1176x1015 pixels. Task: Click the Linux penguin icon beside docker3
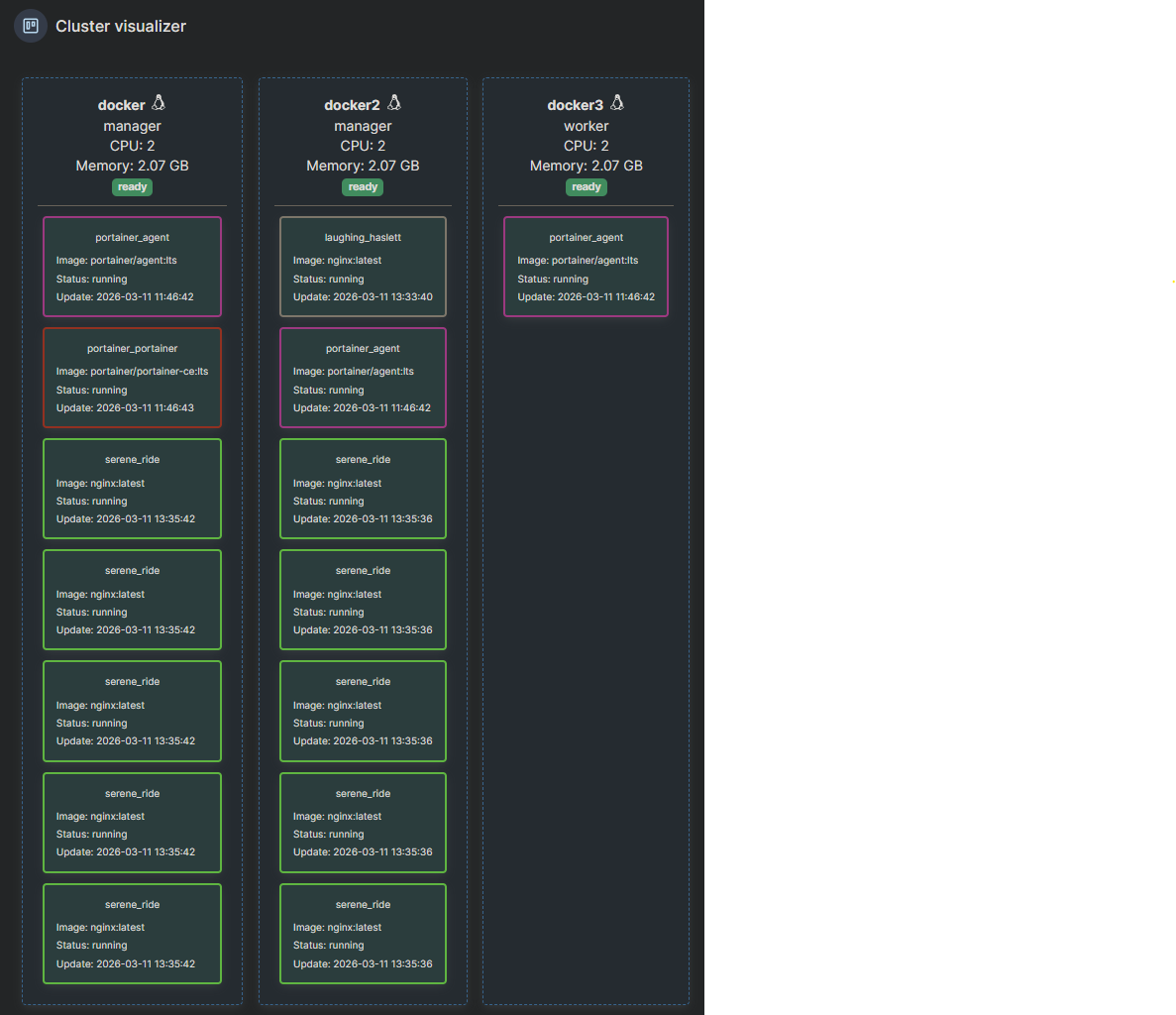617,103
